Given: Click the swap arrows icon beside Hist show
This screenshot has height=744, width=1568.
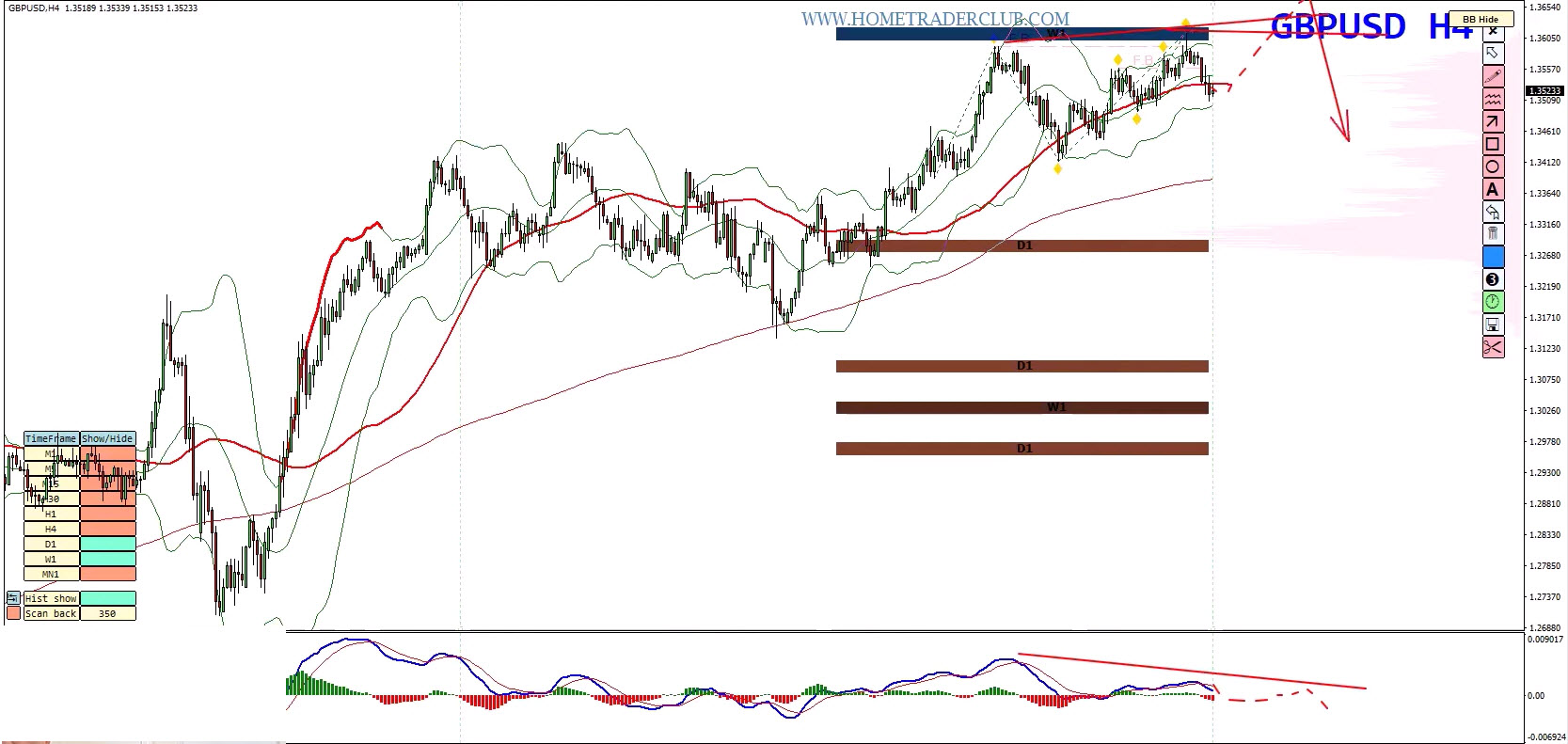Looking at the screenshot, I should [13, 598].
